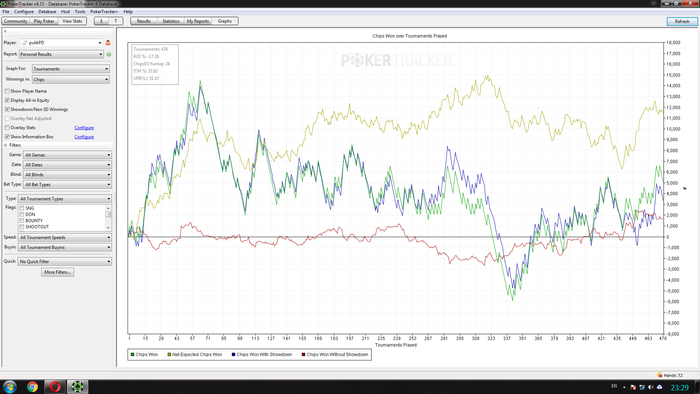700x394 pixels.
Task: Click the green icon beside Report dropdown
Action: click(109, 54)
